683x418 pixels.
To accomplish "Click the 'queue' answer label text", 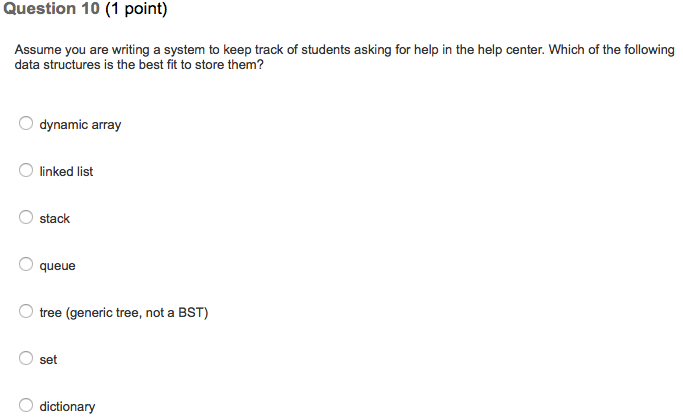I will pos(57,266).
